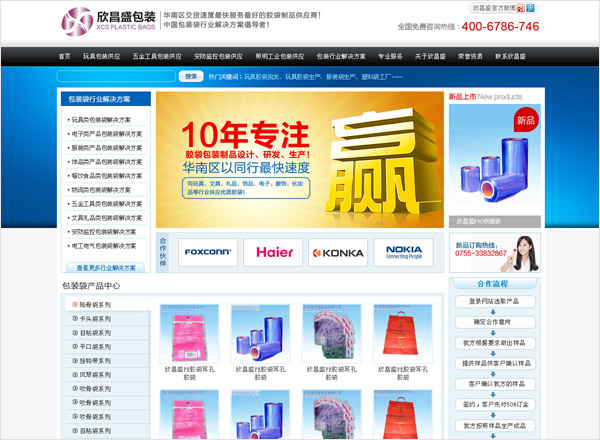Screen dimensions: 600x440
Task: Click the 10年专注 promotional banner
Action: coord(299,160)
